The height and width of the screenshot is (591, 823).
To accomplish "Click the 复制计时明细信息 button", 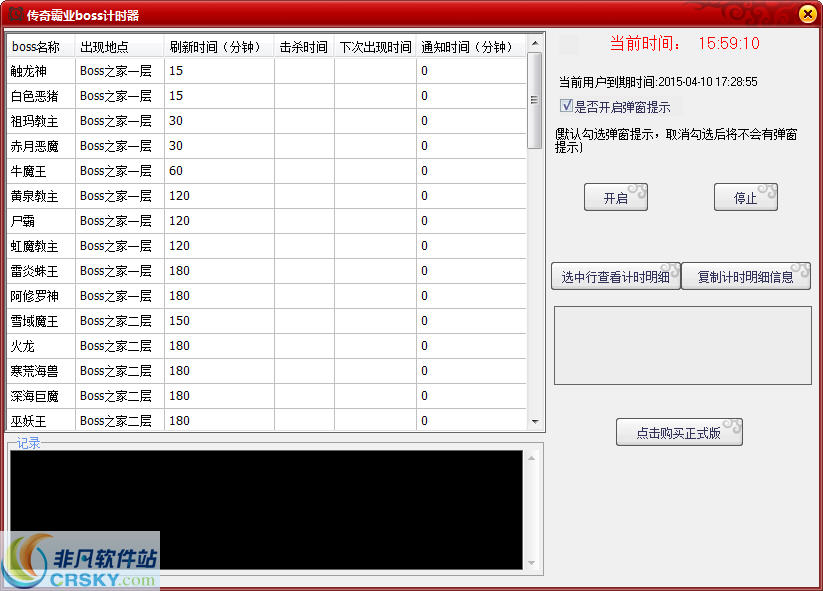I will (x=746, y=276).
